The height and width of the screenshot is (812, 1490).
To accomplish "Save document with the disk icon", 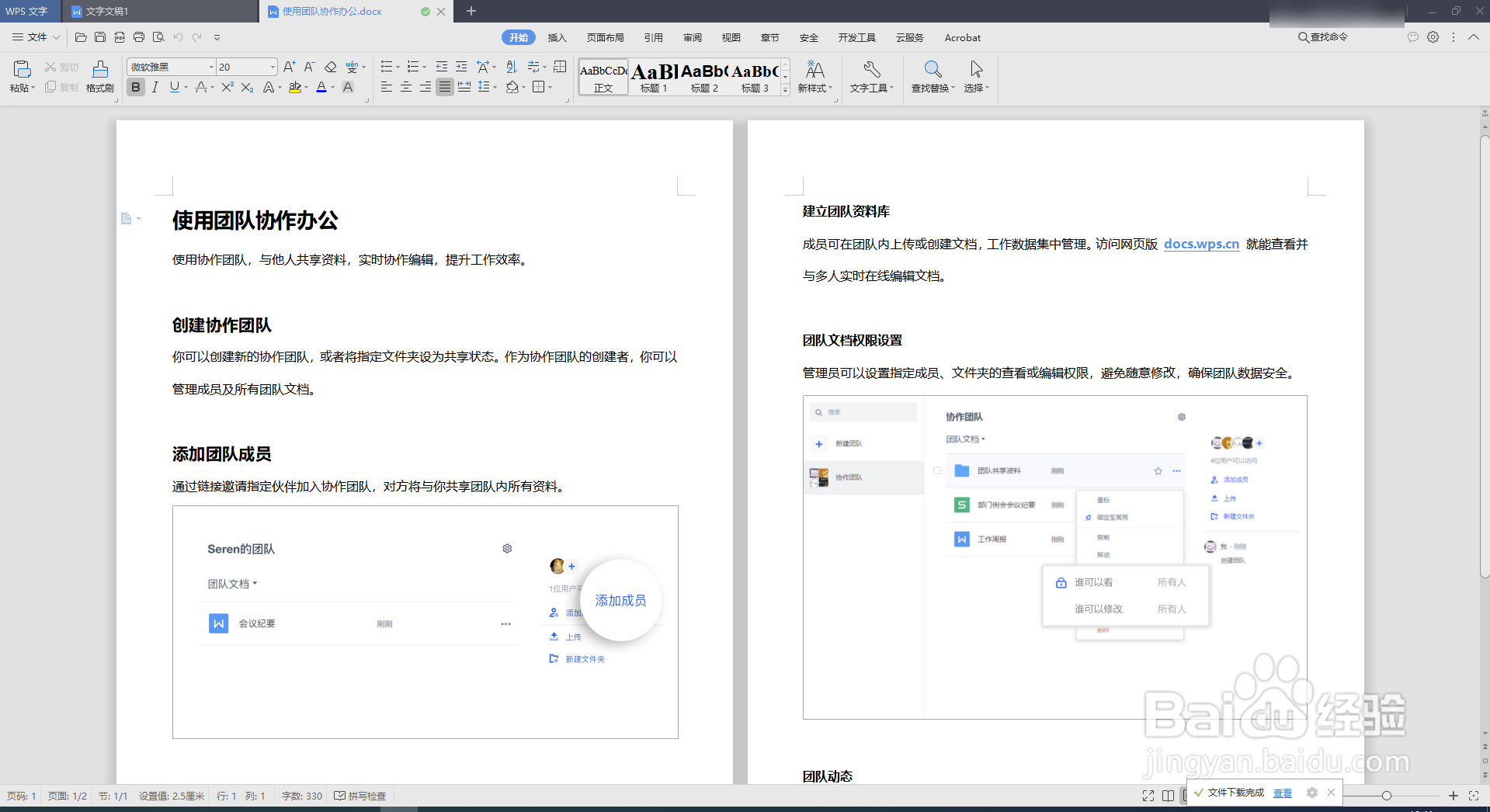I will (x=100, y=37).
